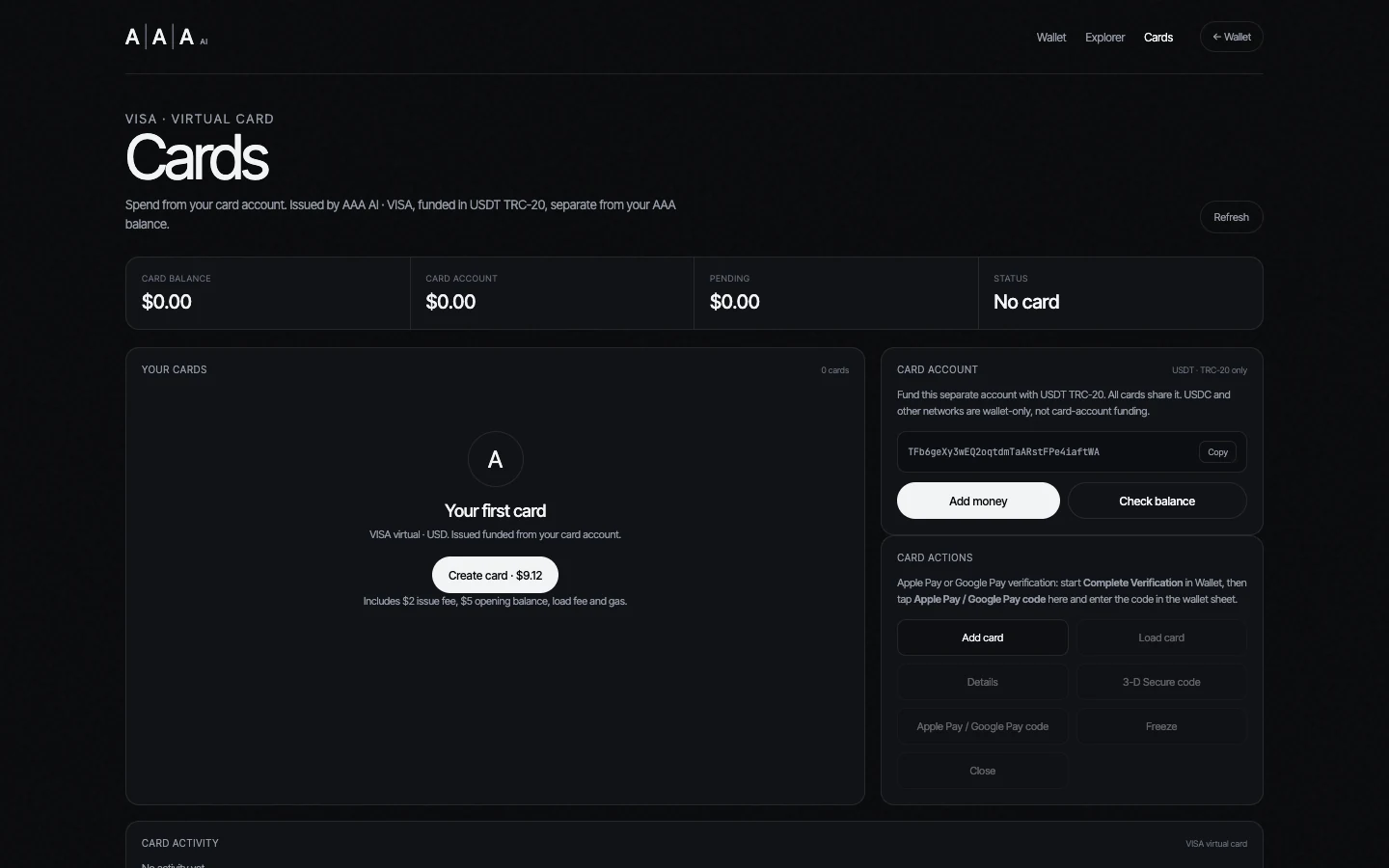Click Apple Pay / Google Pay code button

982,726
